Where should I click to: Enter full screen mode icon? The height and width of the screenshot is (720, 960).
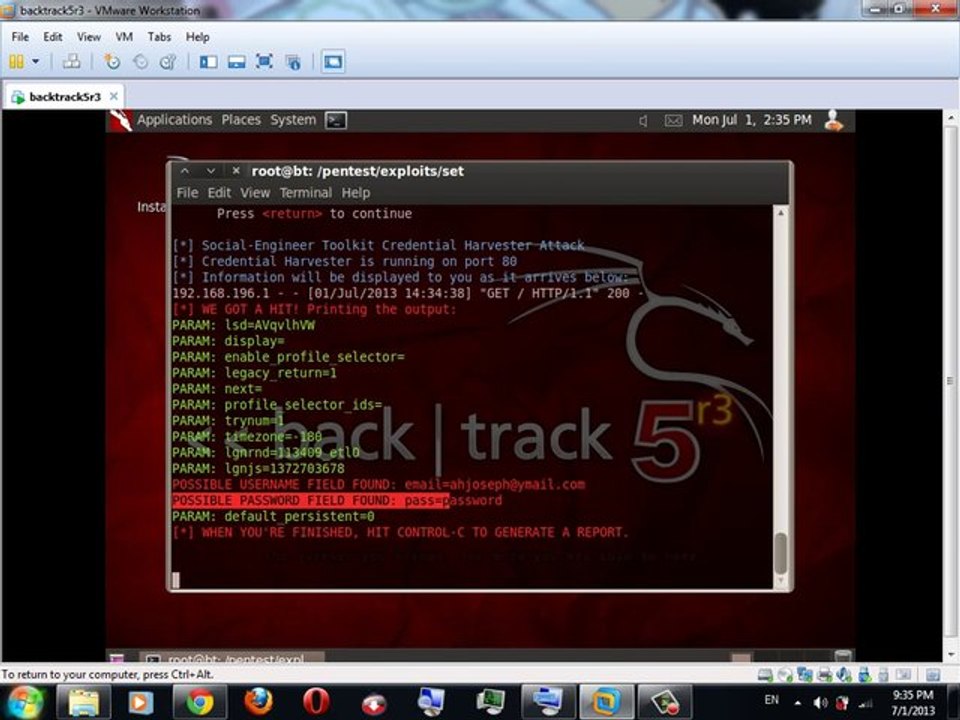pyautogui.click(x=264, y=61)
